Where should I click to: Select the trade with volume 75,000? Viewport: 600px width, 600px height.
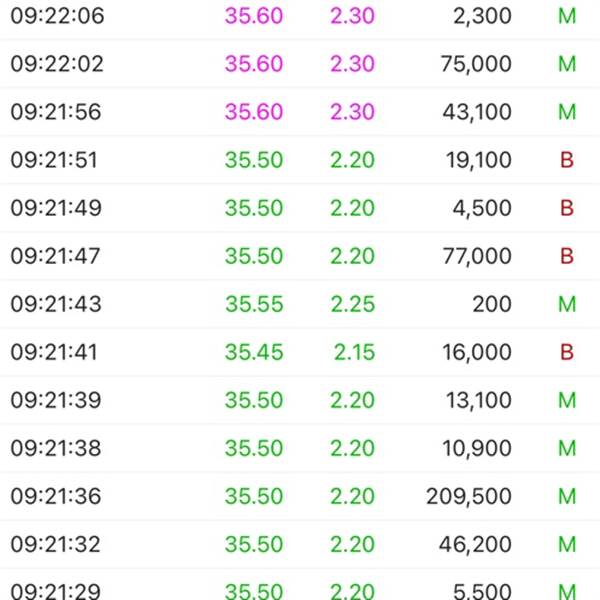click(300, 64)
